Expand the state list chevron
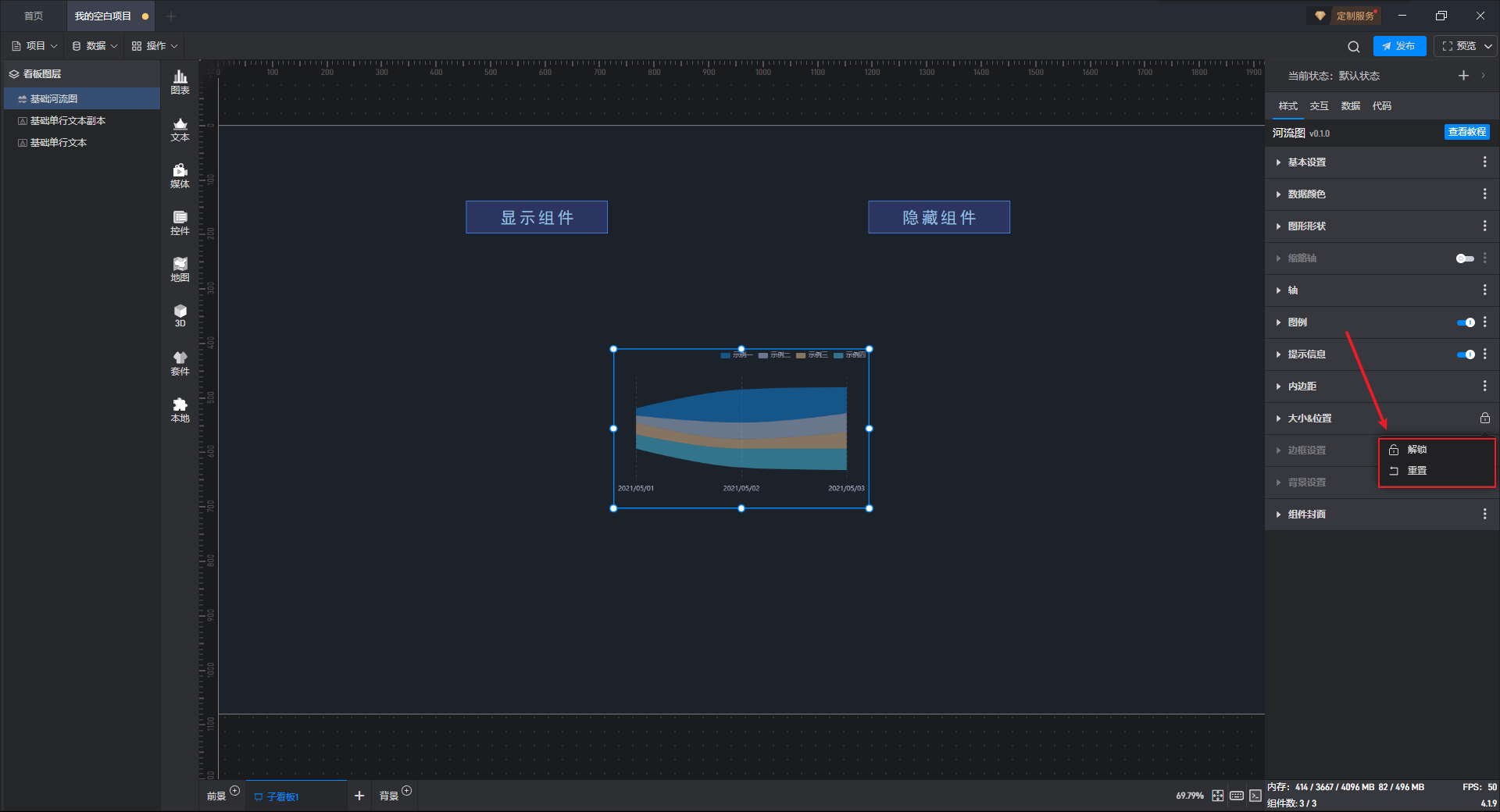Image resolution: width=1500 pixels, height=812 pixels. [1484, 76]
